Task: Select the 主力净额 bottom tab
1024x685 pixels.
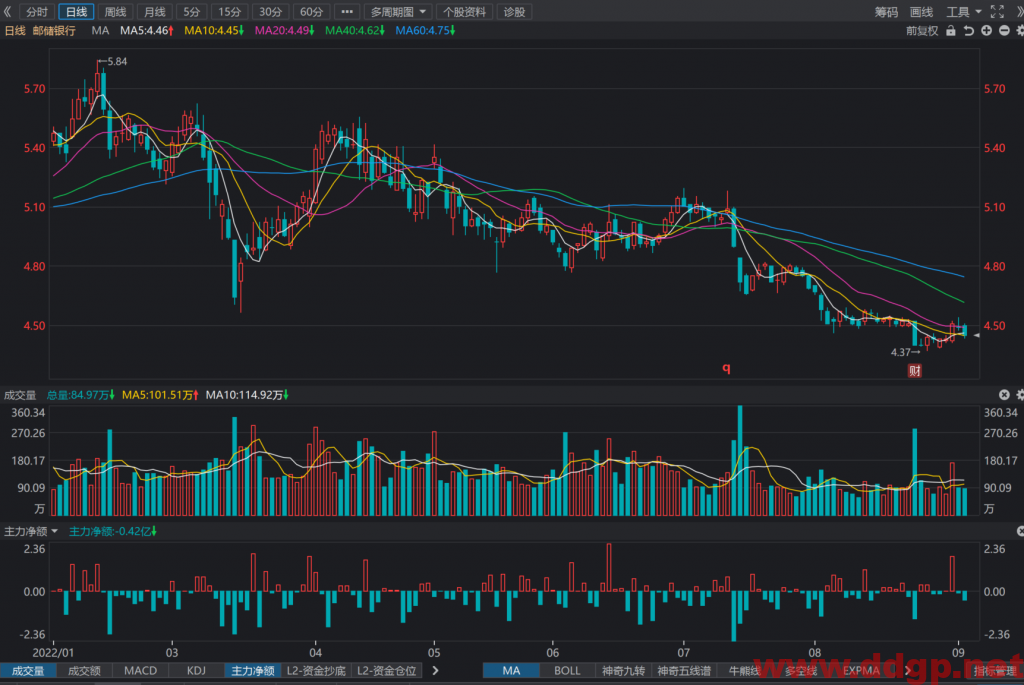Action: coord(253,671)
